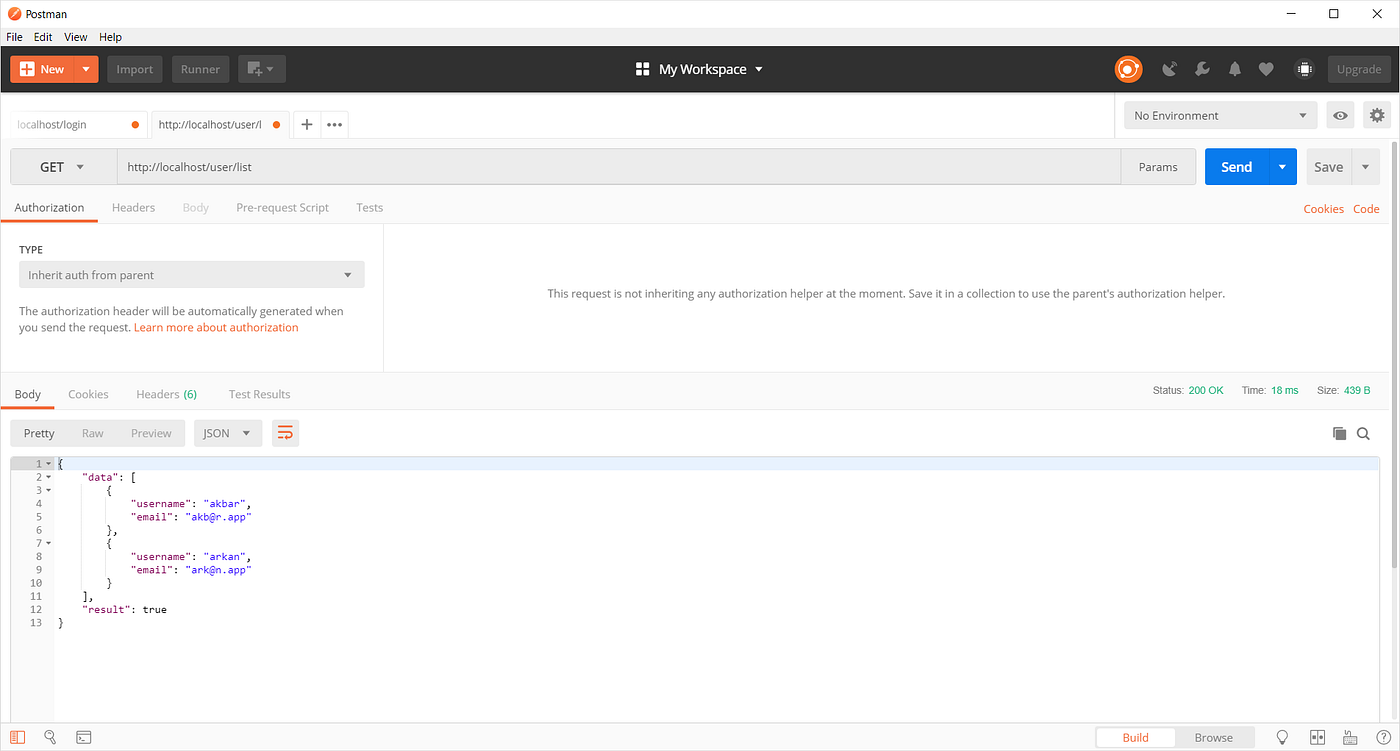The width and height of the screenshot is (1400, 751).
Task: Open the JSON response format dropdown
Action: 227,433
